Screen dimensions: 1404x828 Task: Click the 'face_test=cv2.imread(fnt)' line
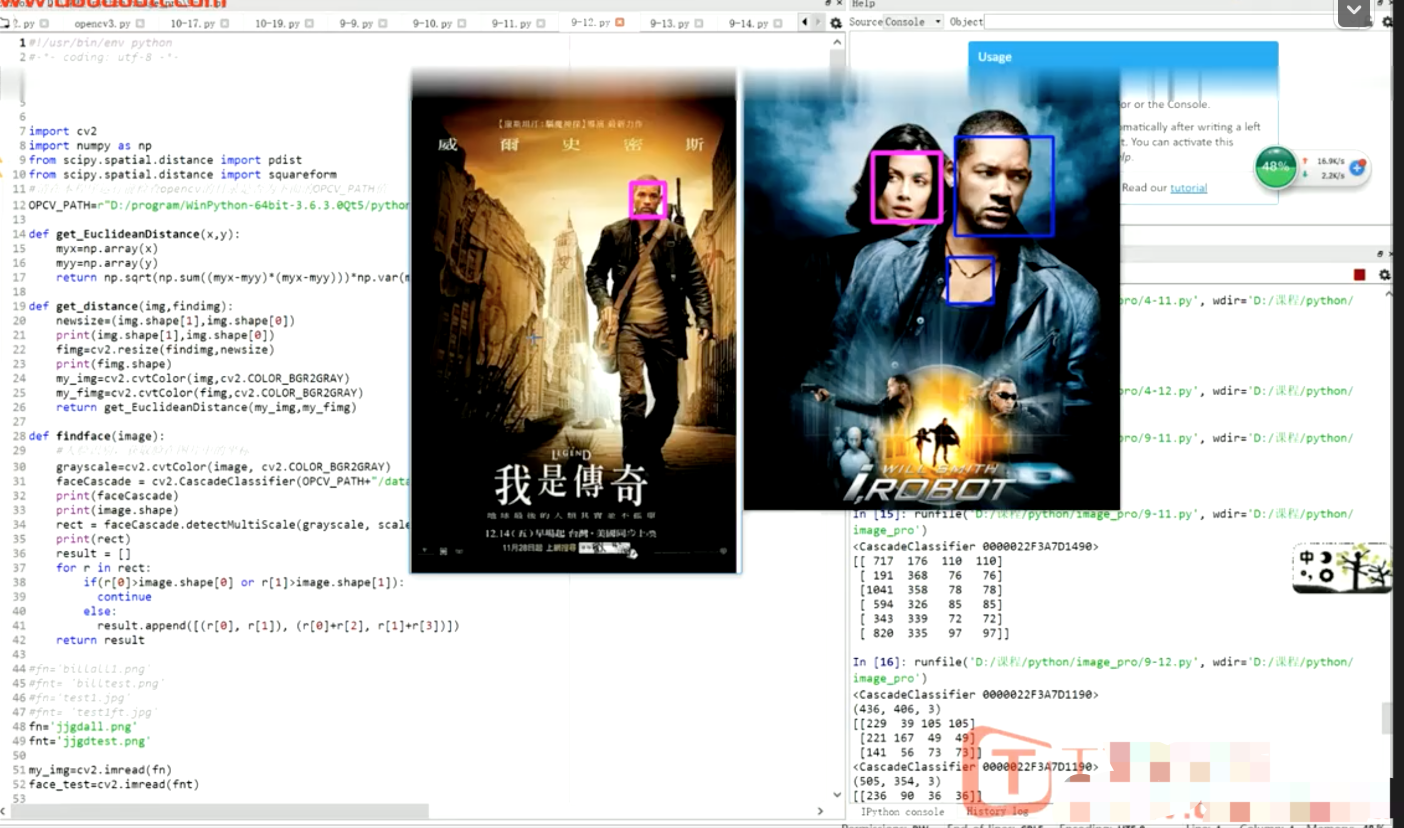click(114, 785)
